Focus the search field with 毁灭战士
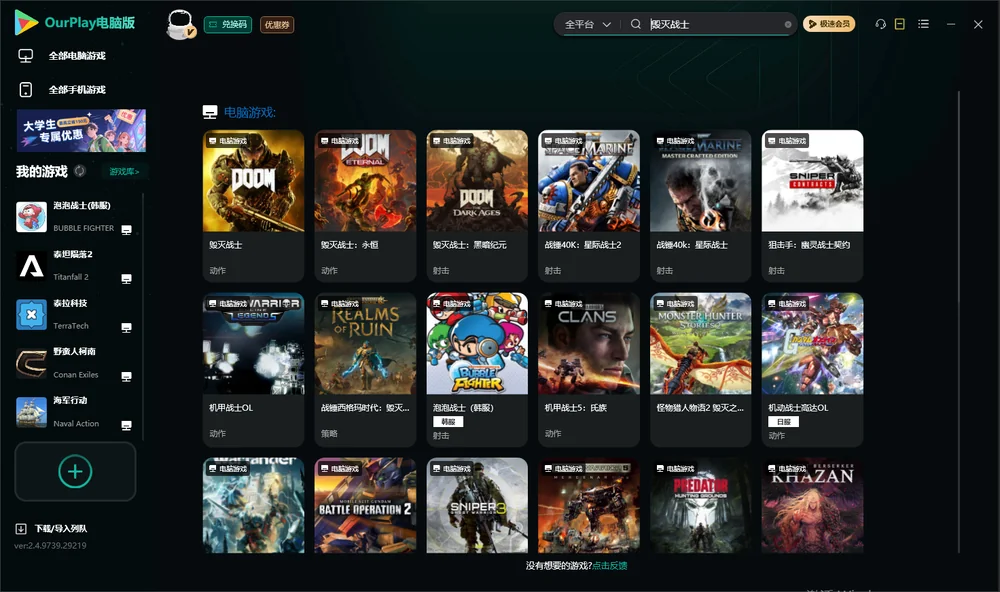Viewport: 1000px width, 592px height. tap(716, 24)
